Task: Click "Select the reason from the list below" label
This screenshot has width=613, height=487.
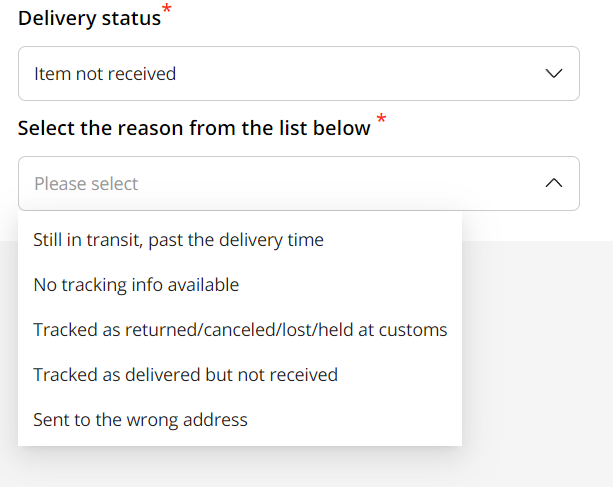Action: [194, 129]
